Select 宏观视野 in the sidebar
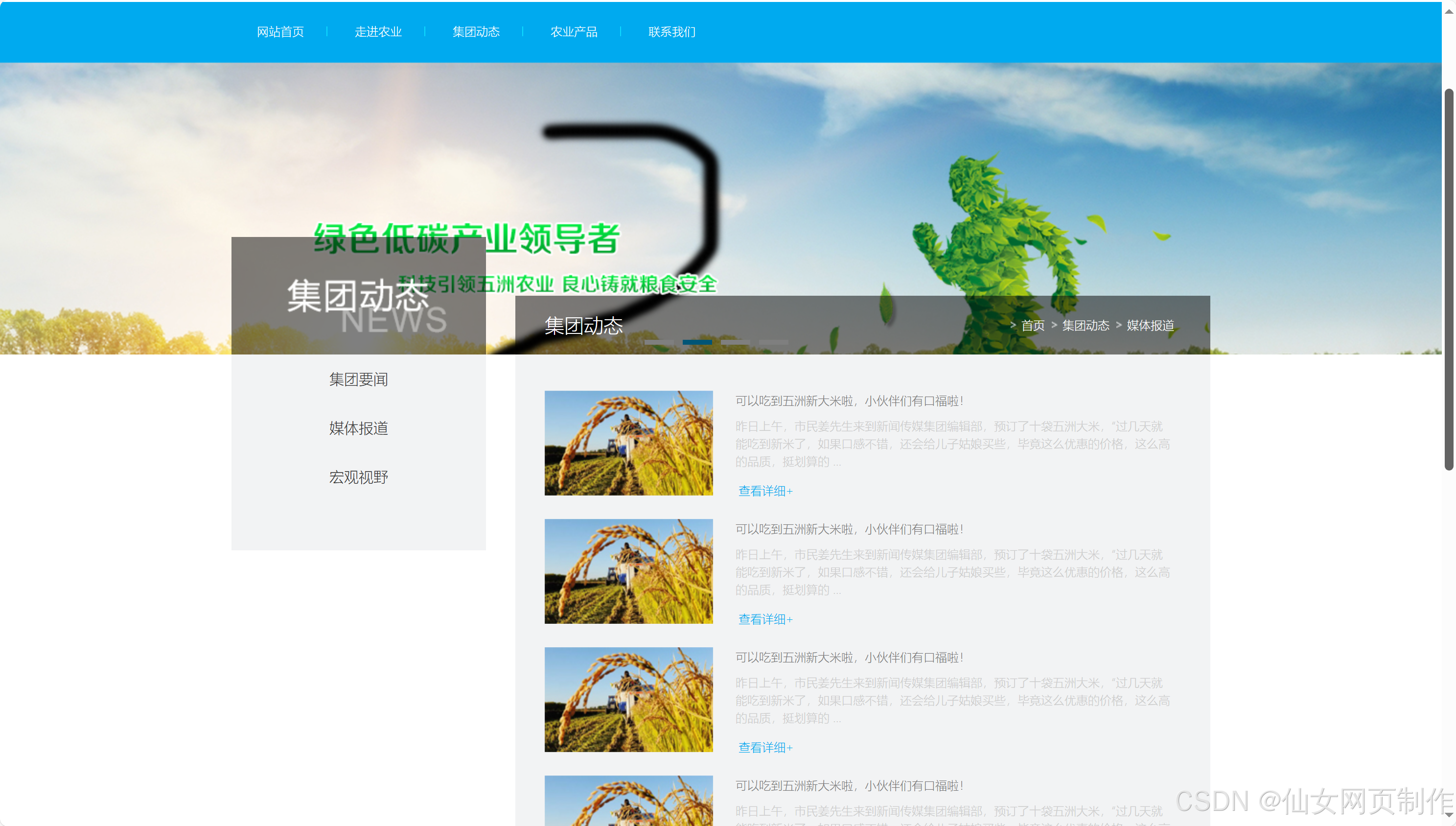The width and height of the screenshot is (1456, 826). click(358, 477)
